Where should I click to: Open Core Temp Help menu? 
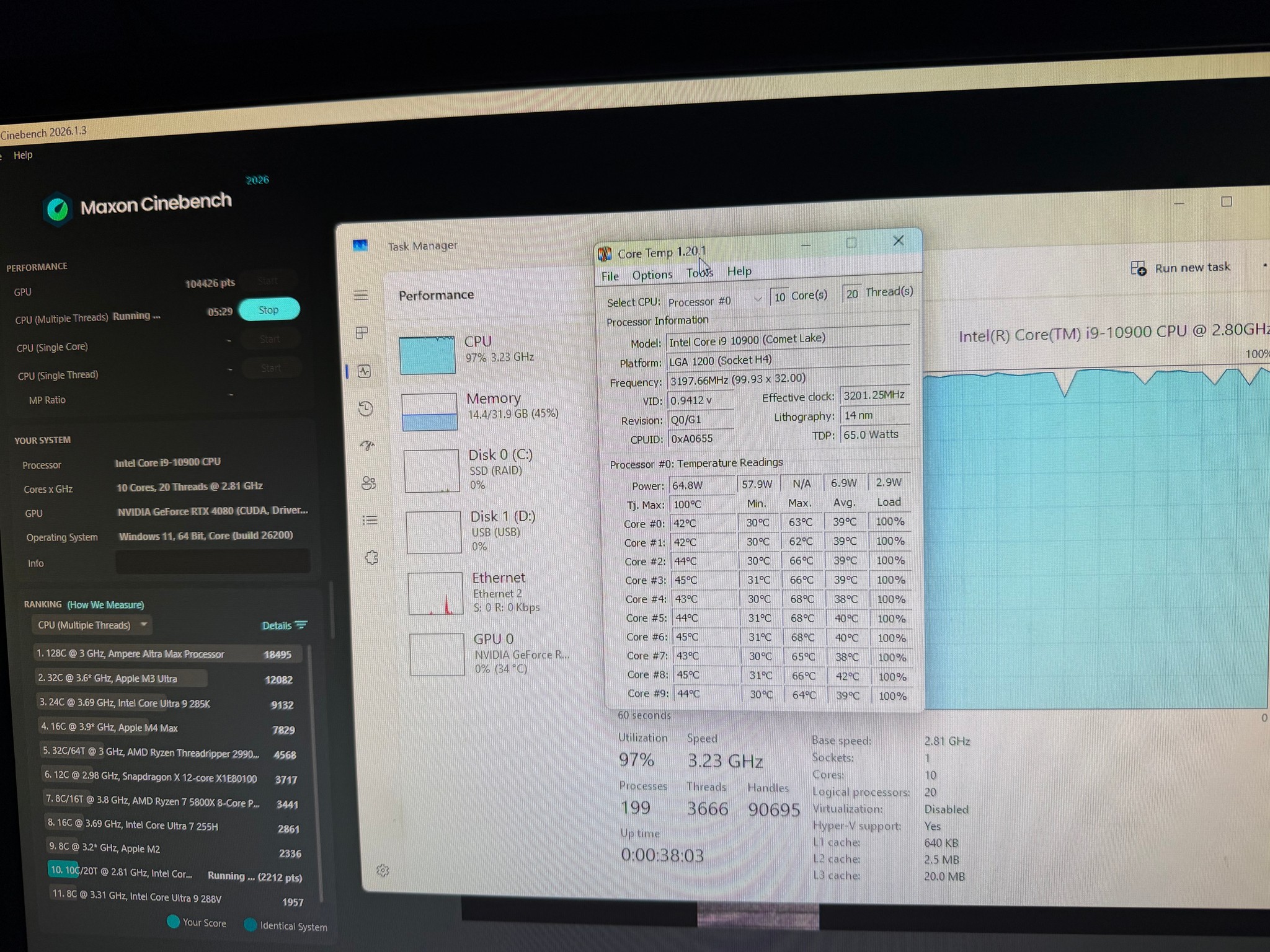739,271
